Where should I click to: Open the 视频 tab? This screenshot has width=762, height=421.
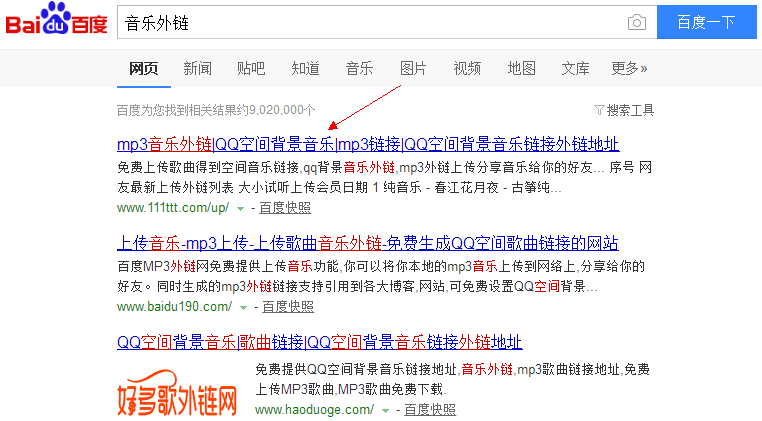pos(467,69)
